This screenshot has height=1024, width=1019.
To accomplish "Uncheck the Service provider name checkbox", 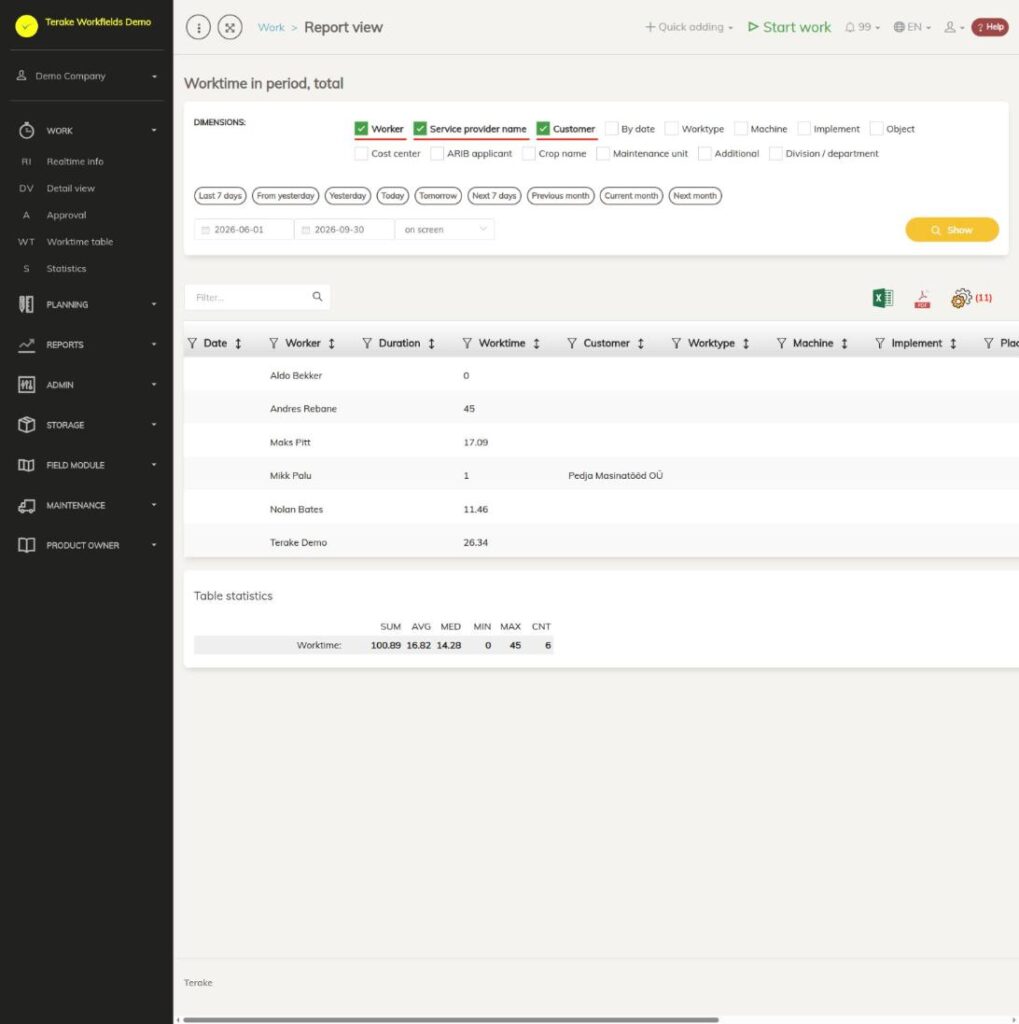I will 420,129.
